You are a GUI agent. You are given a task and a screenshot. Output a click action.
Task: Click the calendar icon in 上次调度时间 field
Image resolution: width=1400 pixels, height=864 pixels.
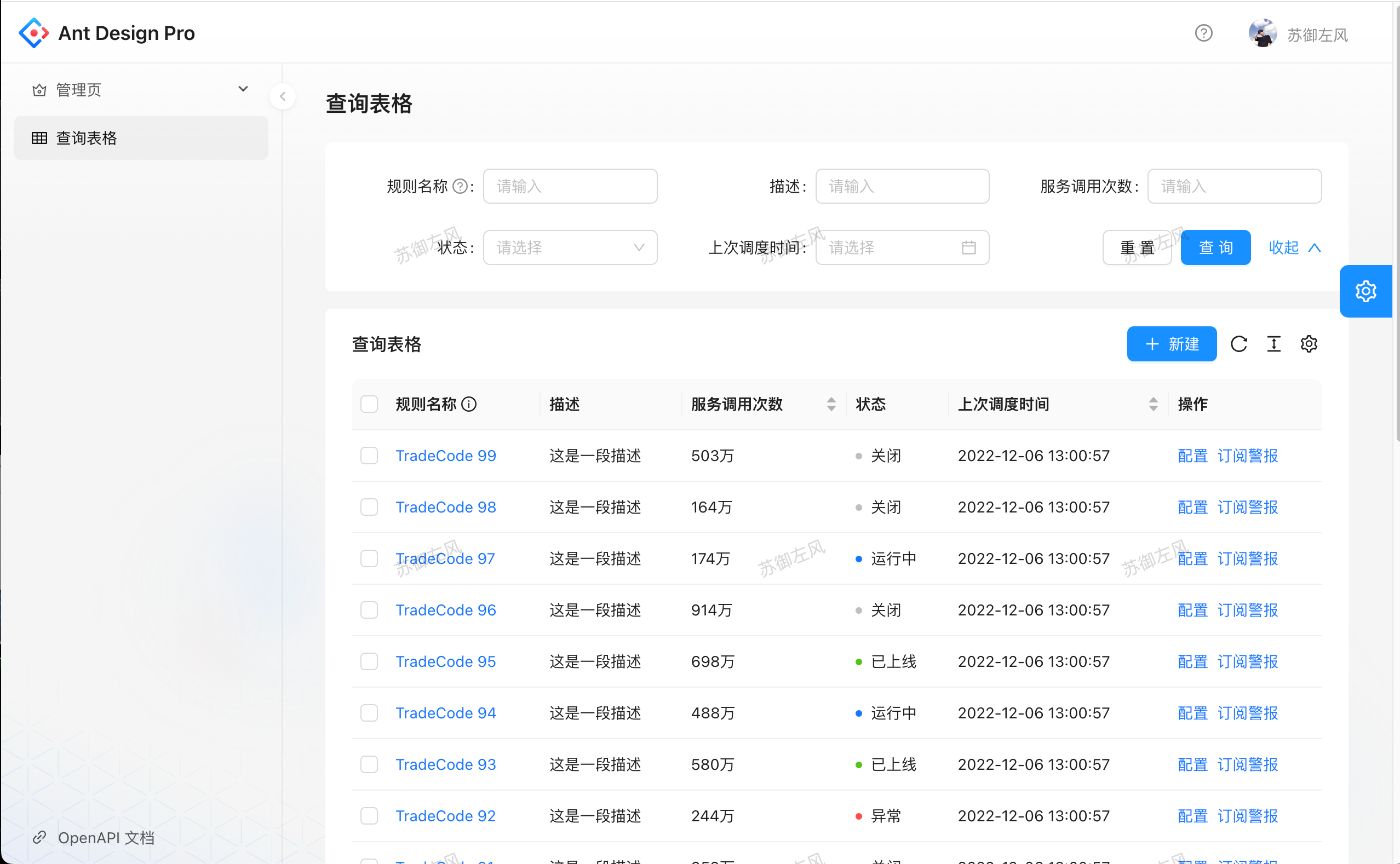(x=968, y=247)
